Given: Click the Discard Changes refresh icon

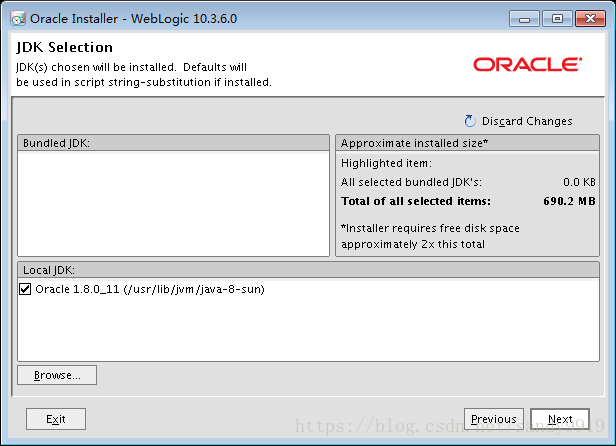Looking at the screenshot, I should pyautogui.click(x=470, y=121).
